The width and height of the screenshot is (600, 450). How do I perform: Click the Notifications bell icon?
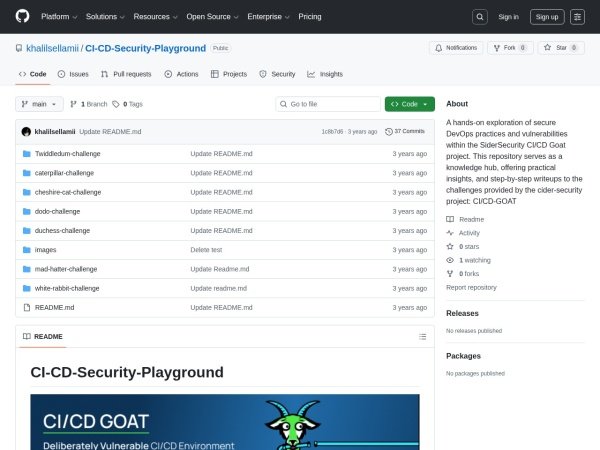pos(439,48)
